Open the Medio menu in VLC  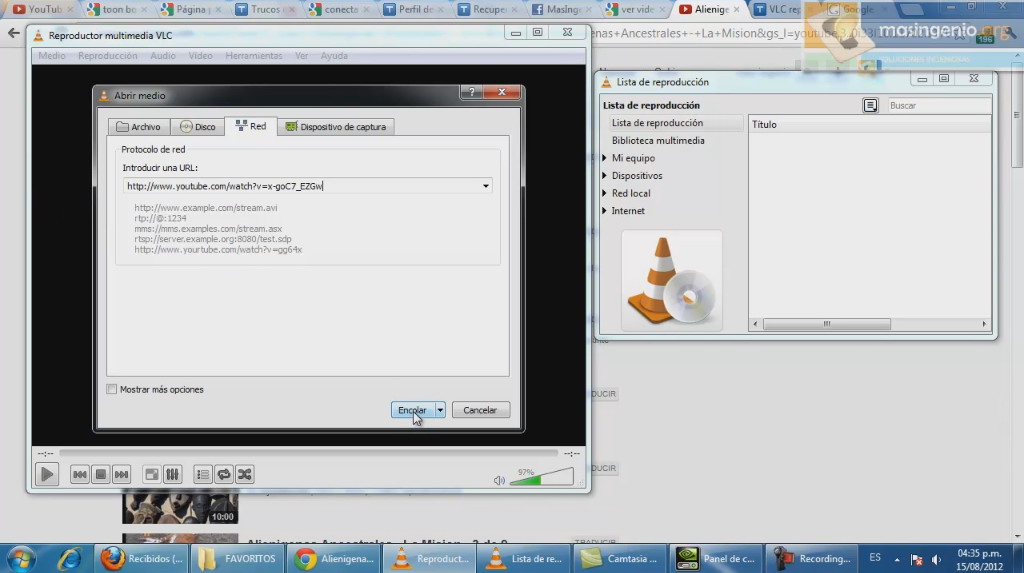pos(52,56)
